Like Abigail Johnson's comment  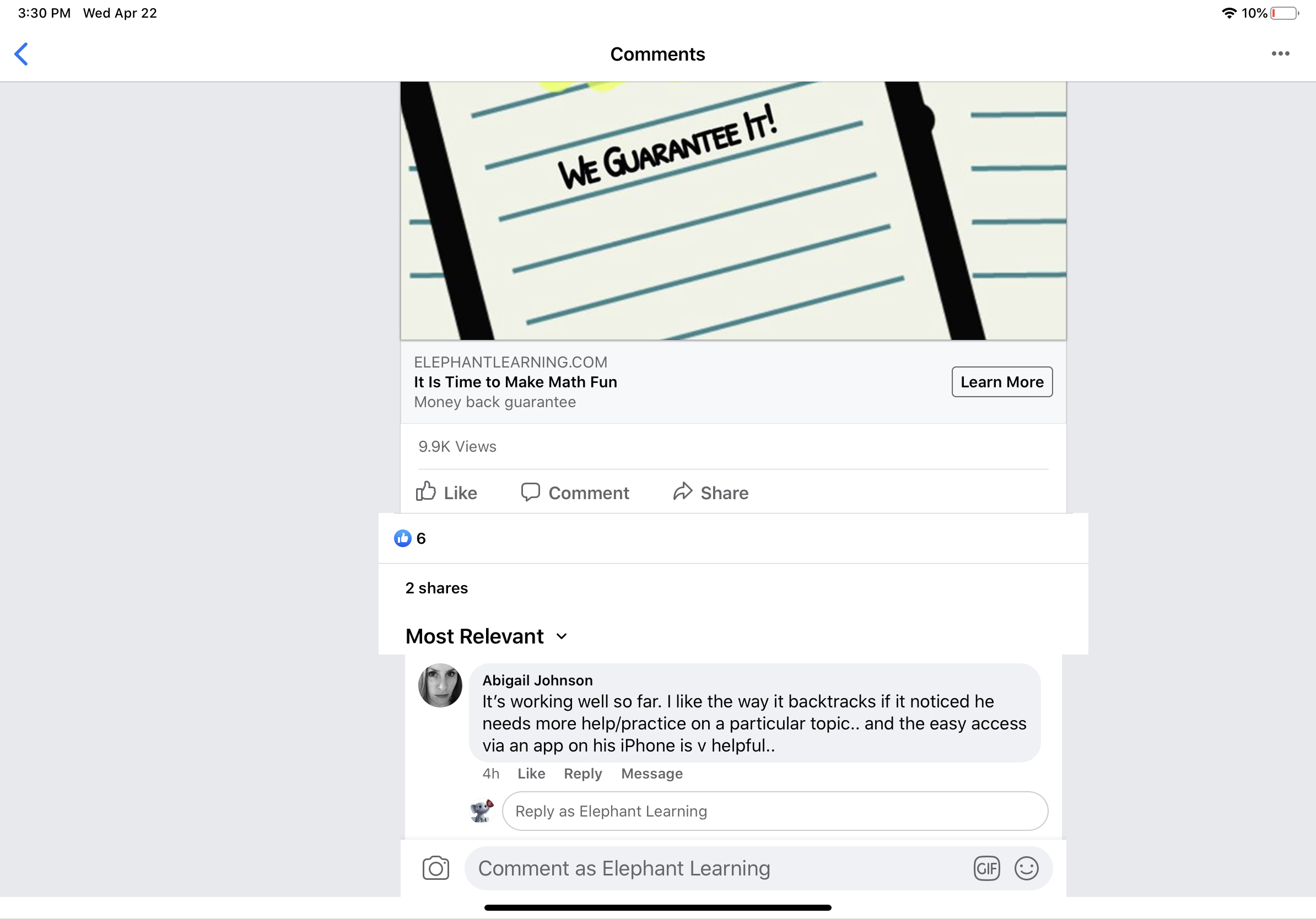tap(531, 774)
